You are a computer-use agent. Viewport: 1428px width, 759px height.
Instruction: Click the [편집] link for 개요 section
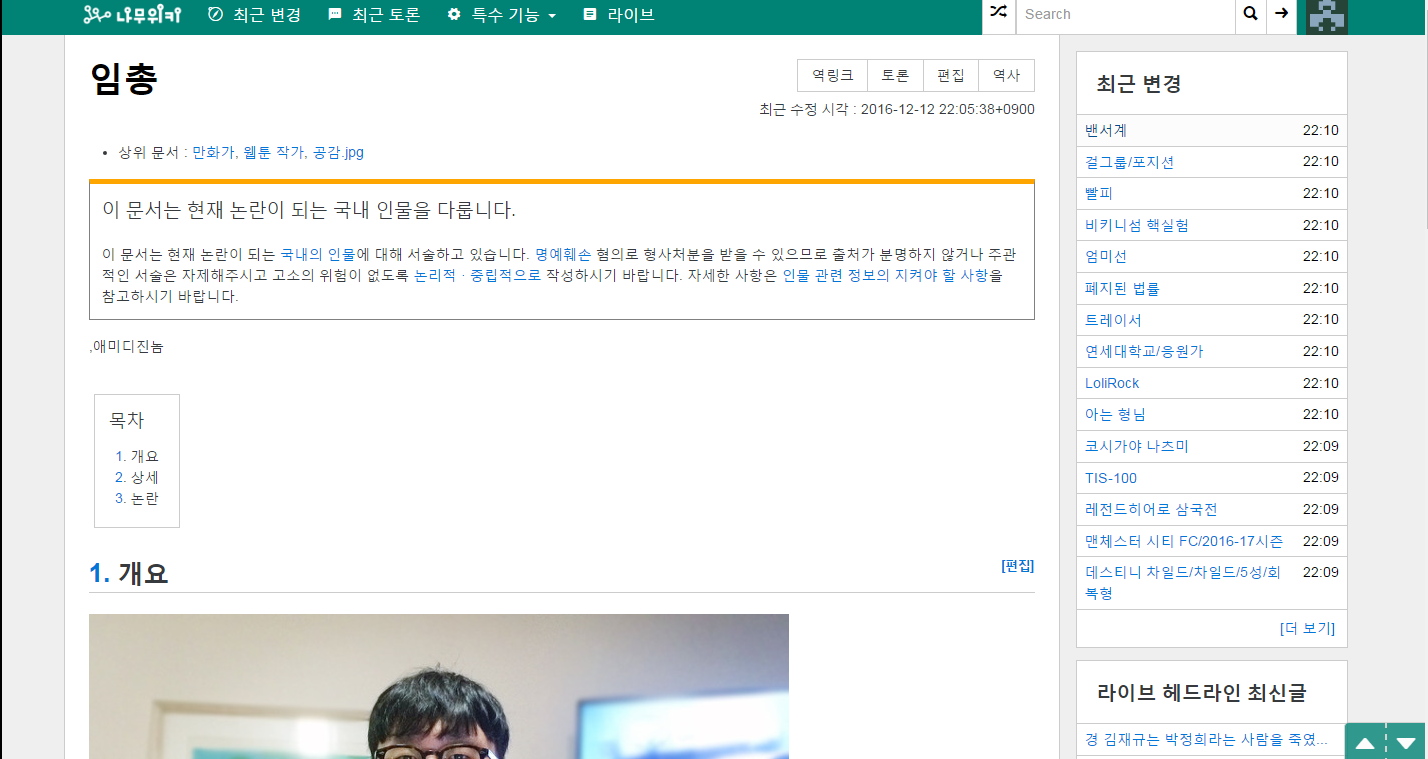pos(1017,566)
